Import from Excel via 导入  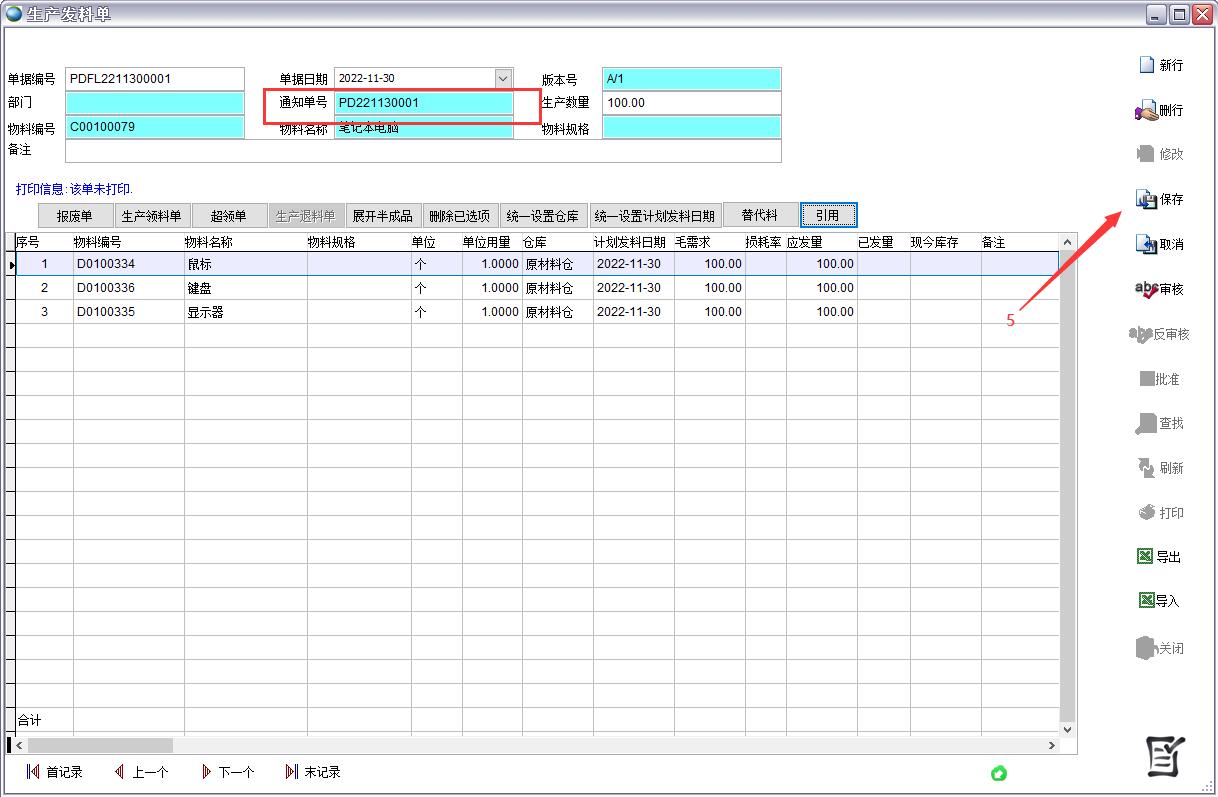click(1146, 601)
